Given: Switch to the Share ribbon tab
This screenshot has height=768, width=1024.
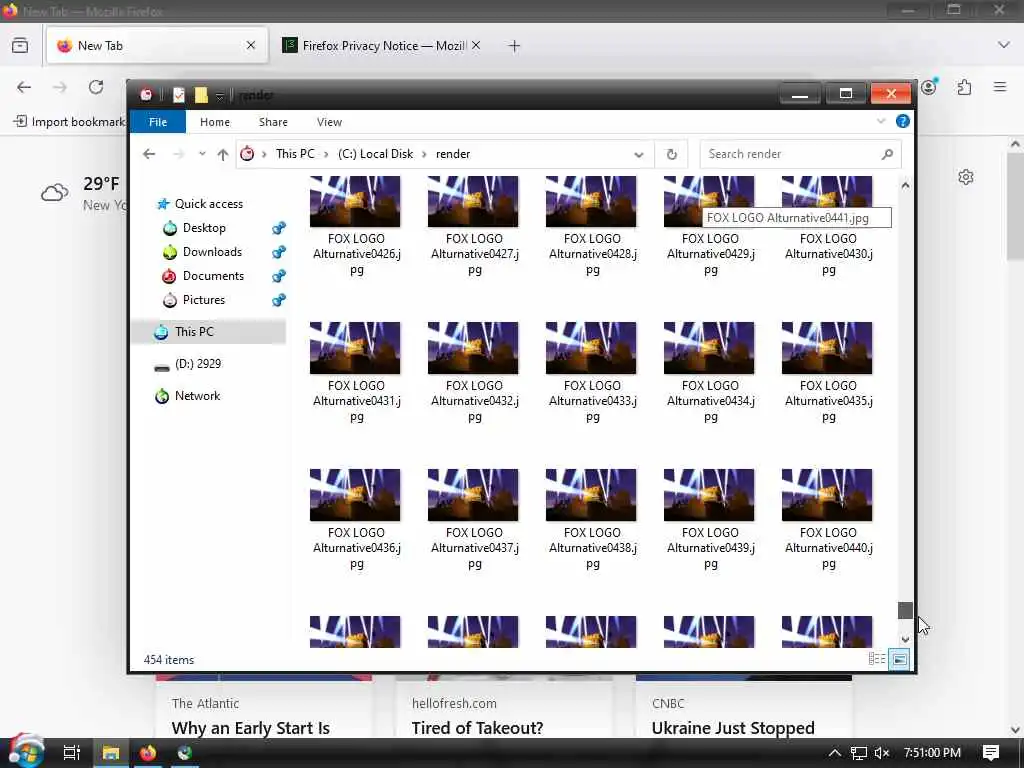Looking at the screenshot, I should [273, 122].
